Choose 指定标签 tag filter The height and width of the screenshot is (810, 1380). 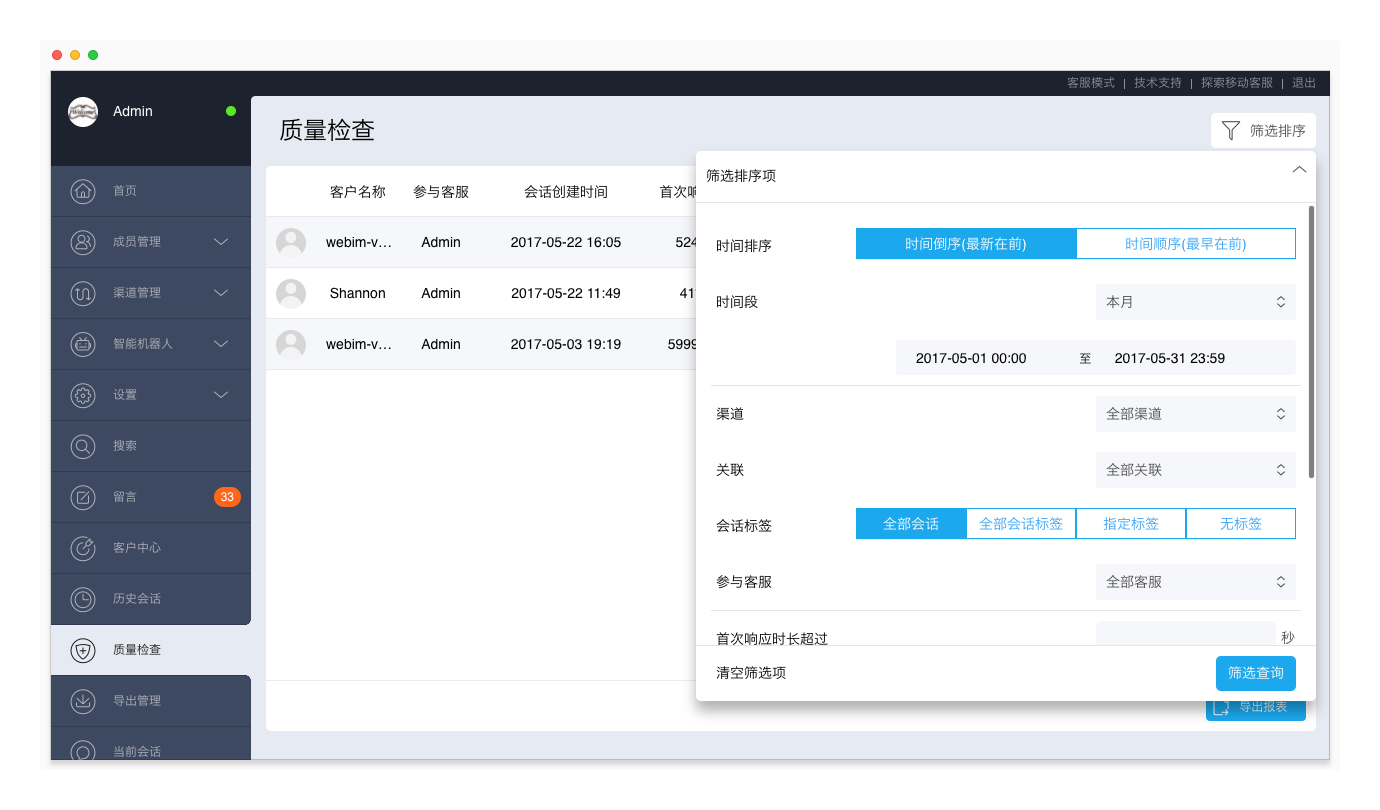(x=1131, y=524)
